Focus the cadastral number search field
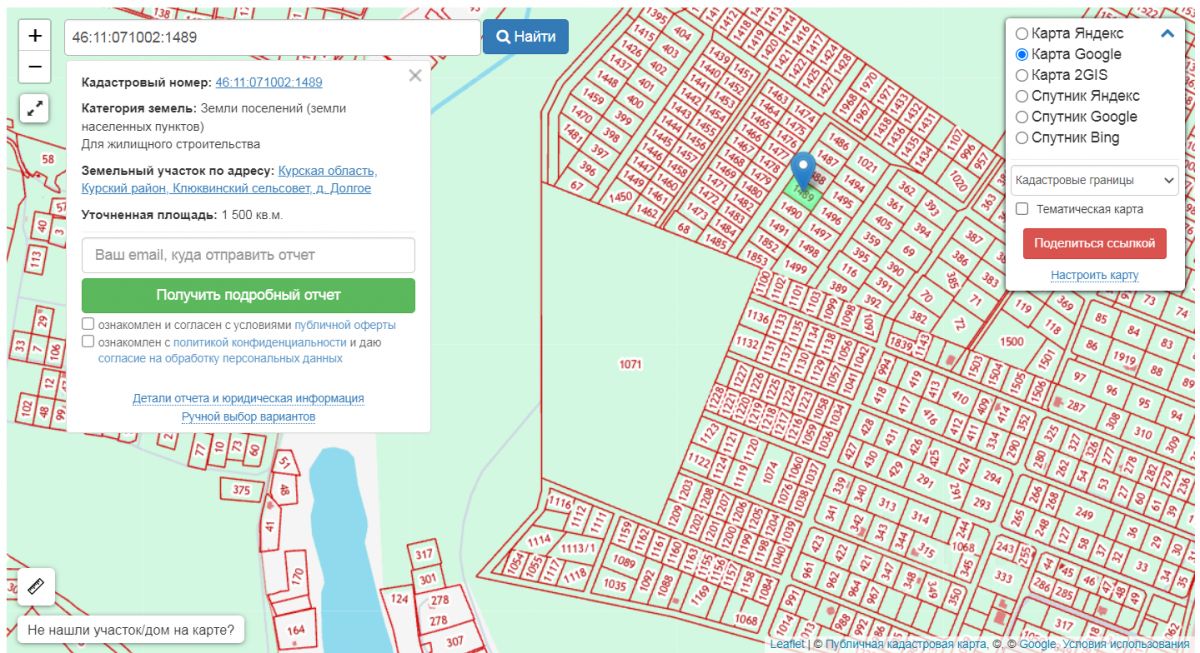The image size is (1200, 653). click(x=272, y=37)
